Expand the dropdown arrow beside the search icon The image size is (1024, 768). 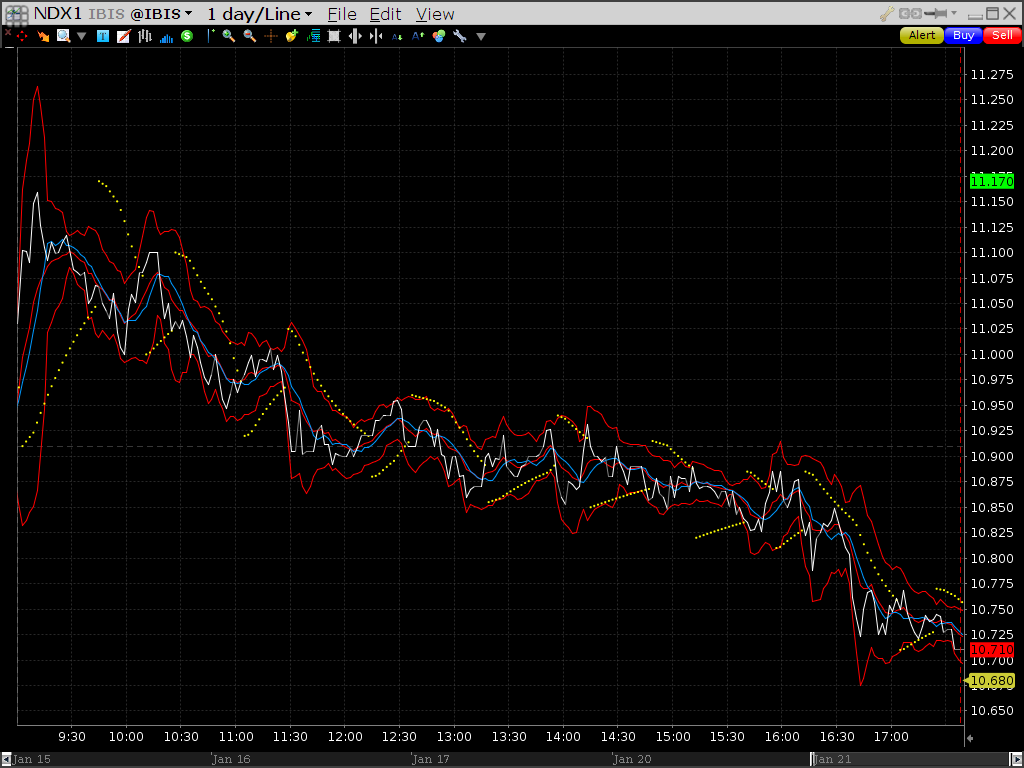pyautogui.click(x=82, y=37)
